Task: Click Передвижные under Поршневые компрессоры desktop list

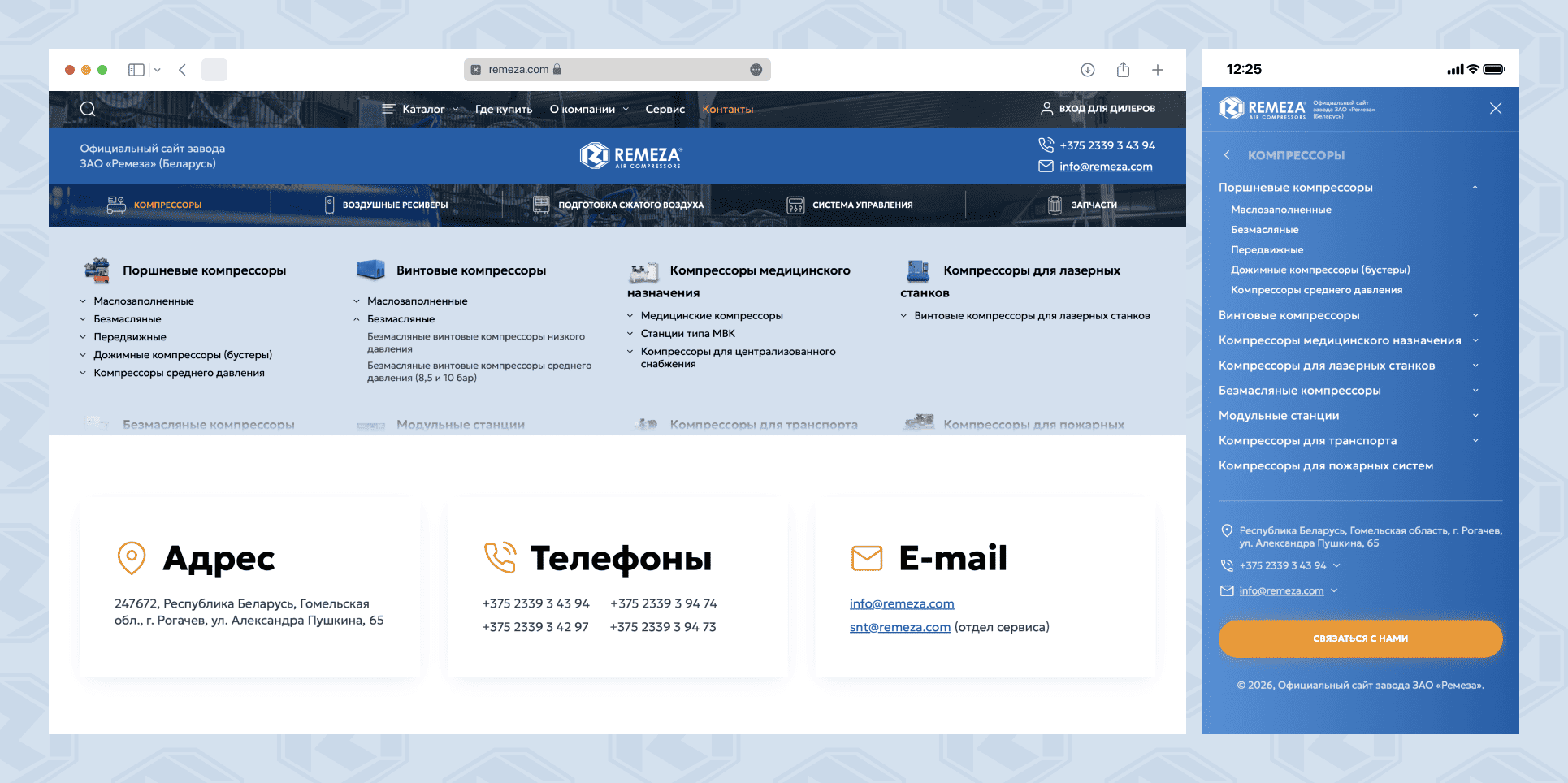Action: 130,337
